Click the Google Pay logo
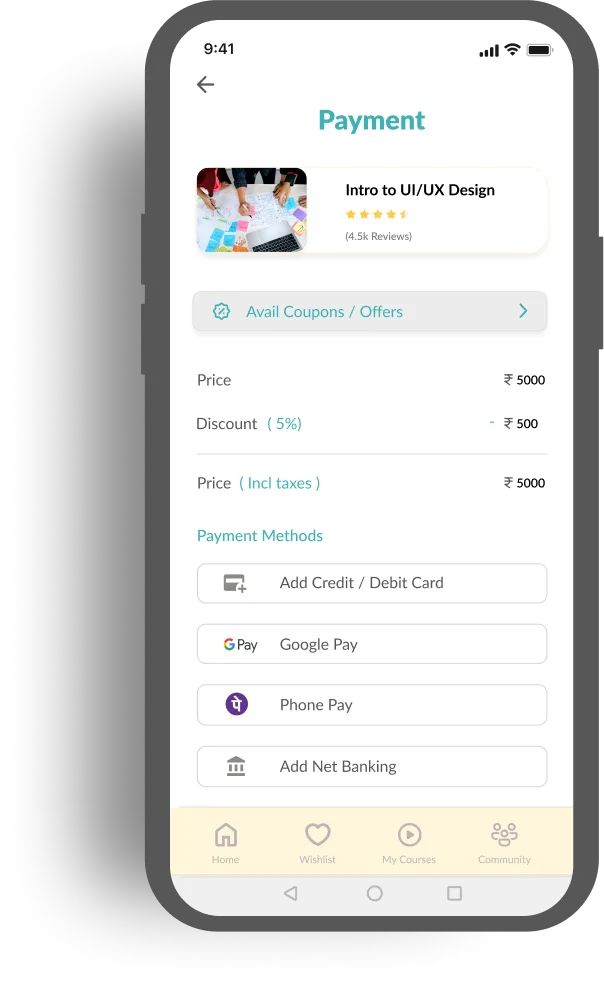This screenshot has height=988, width=604. (x=240, y=645)
